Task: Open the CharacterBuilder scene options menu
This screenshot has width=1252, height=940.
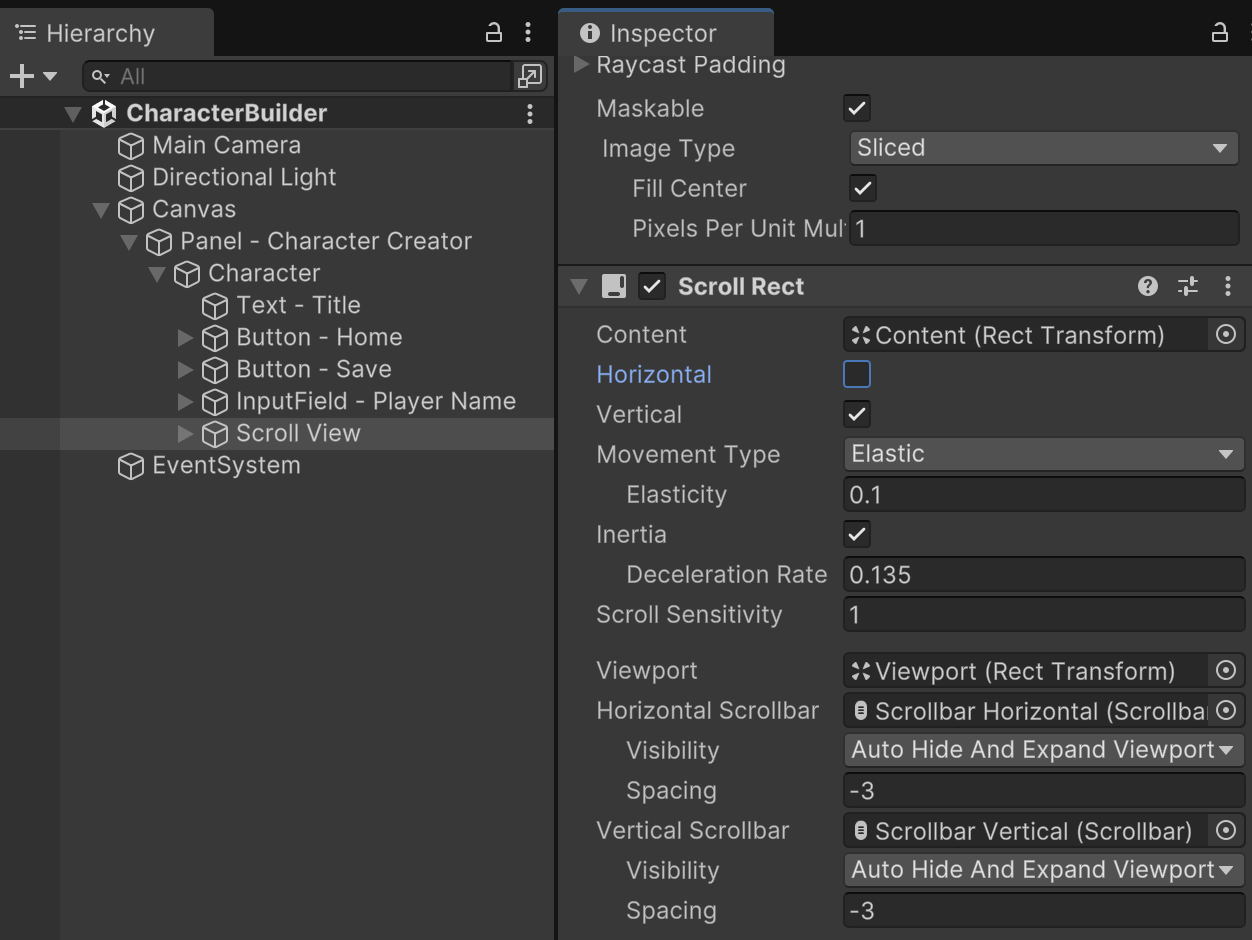Action: (x=530, y=114)
